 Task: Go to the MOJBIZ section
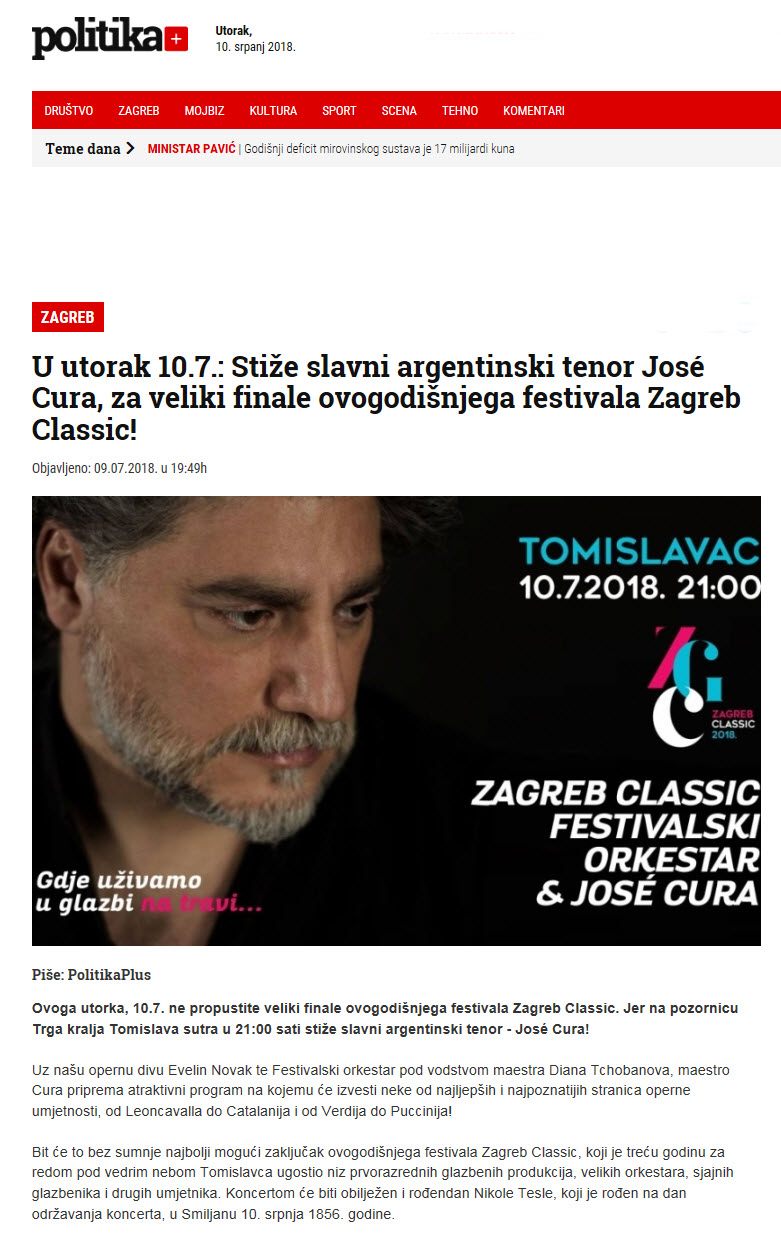204,111
